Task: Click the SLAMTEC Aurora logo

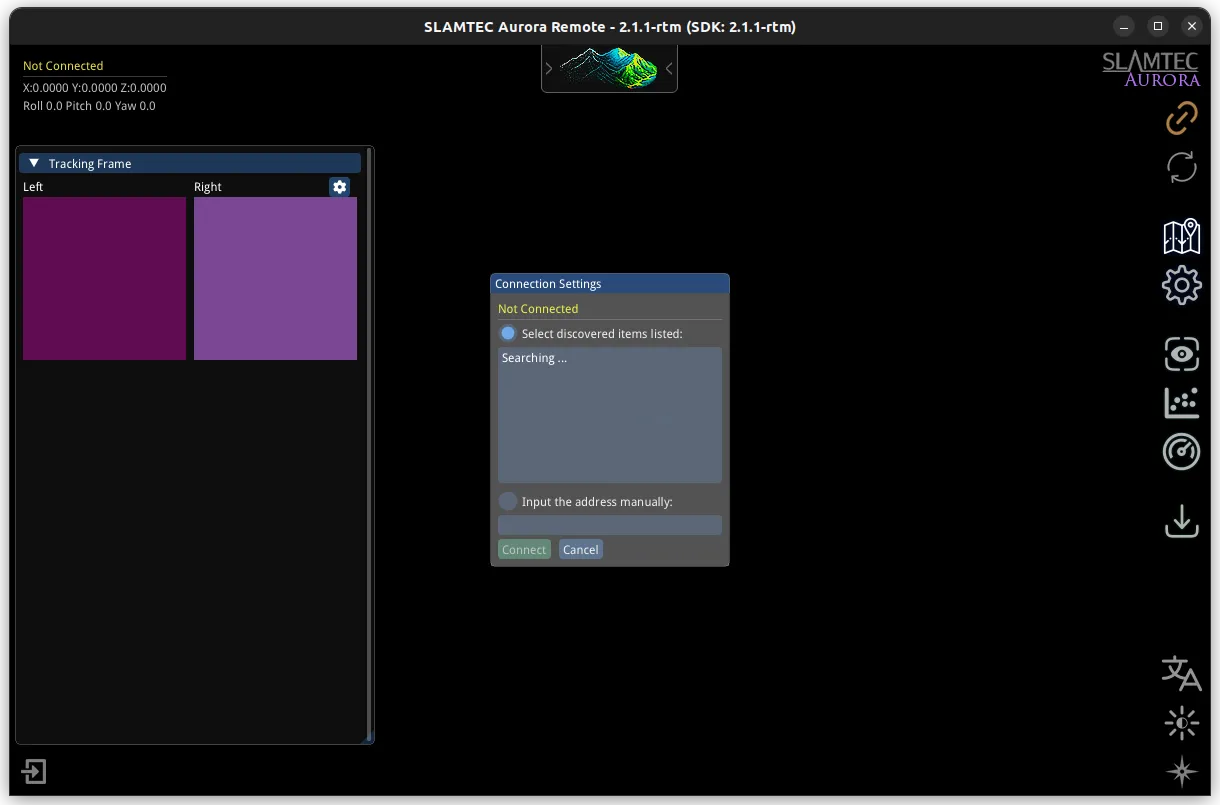Action: tap(1151, 69)
